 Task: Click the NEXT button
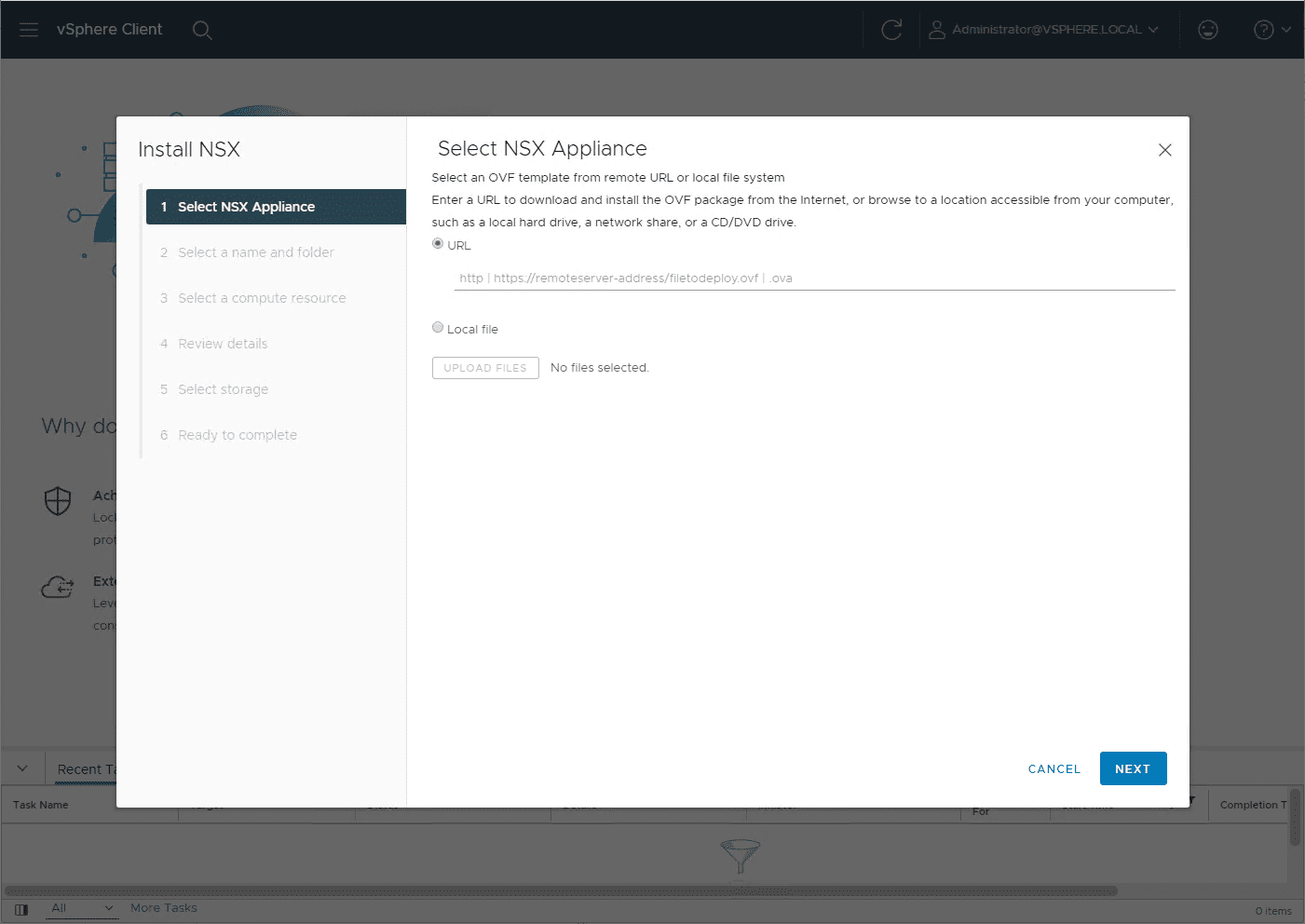[x=1133, y=768]
